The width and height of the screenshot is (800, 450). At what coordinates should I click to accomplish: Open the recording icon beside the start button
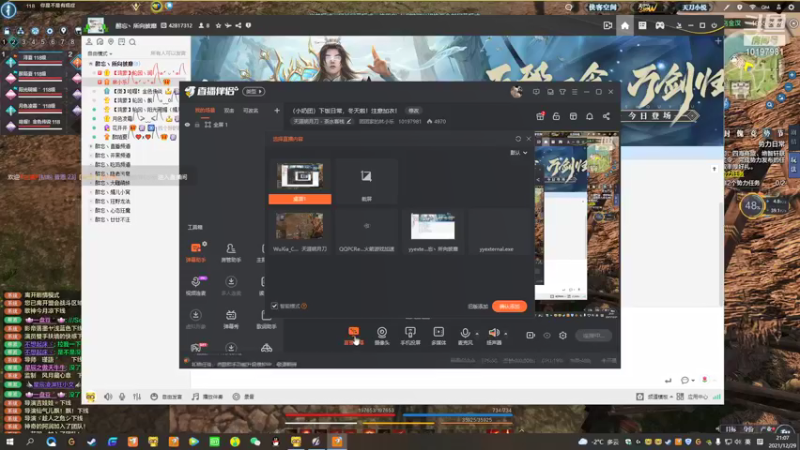pos(530,335)
